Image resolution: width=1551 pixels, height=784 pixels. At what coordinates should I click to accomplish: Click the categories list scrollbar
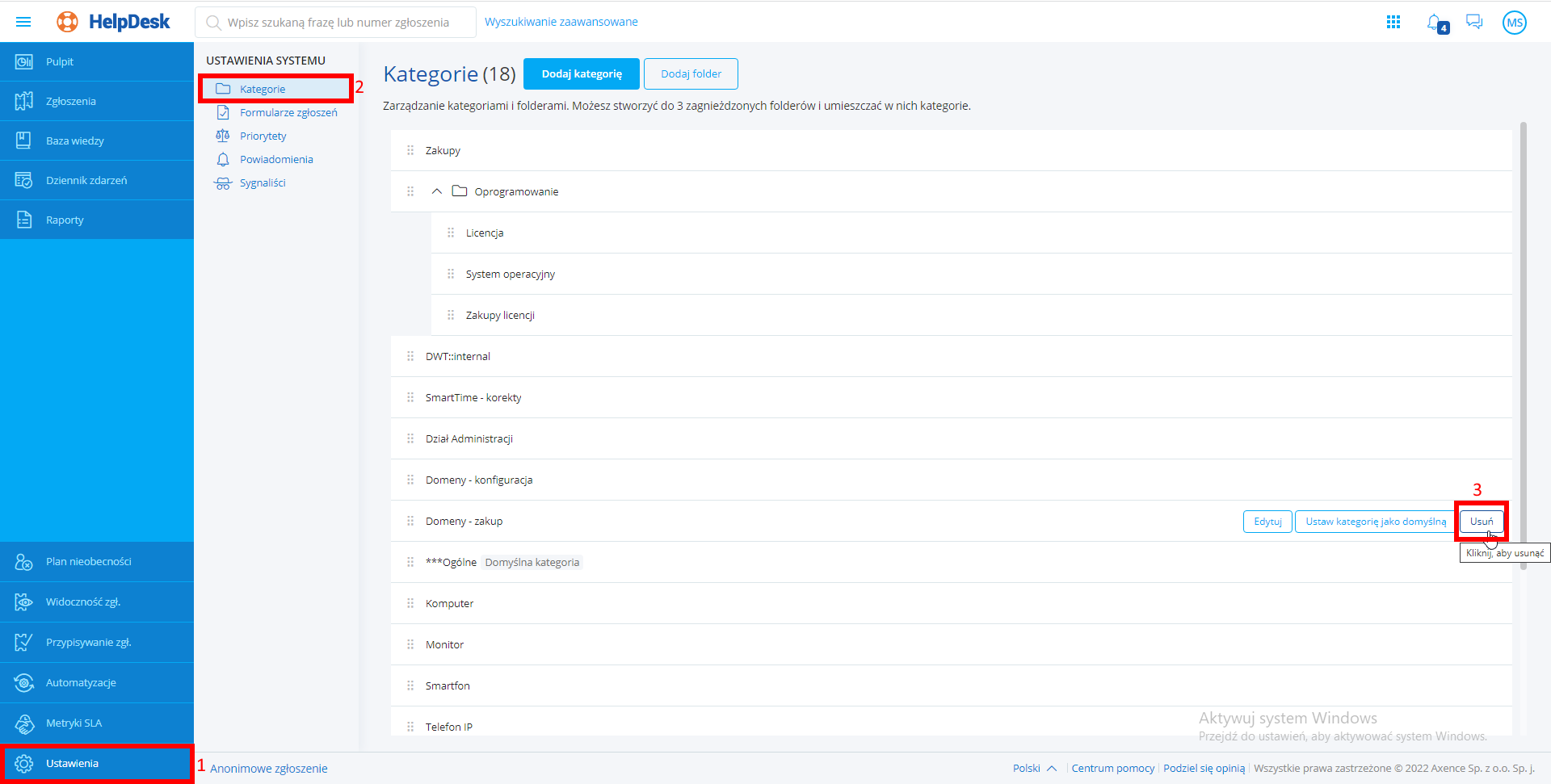pos(1524,346)
